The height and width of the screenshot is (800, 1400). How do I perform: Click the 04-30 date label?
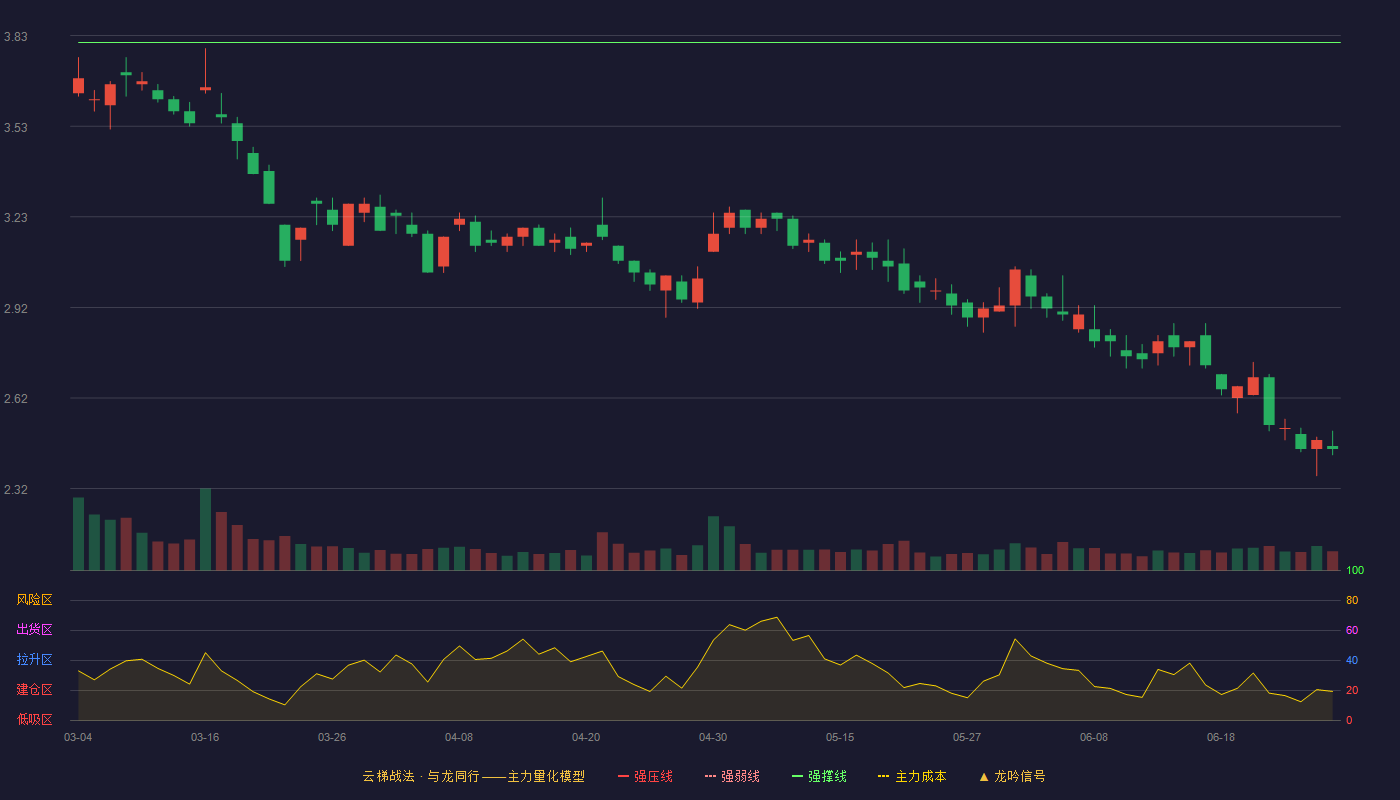point(713,737)
